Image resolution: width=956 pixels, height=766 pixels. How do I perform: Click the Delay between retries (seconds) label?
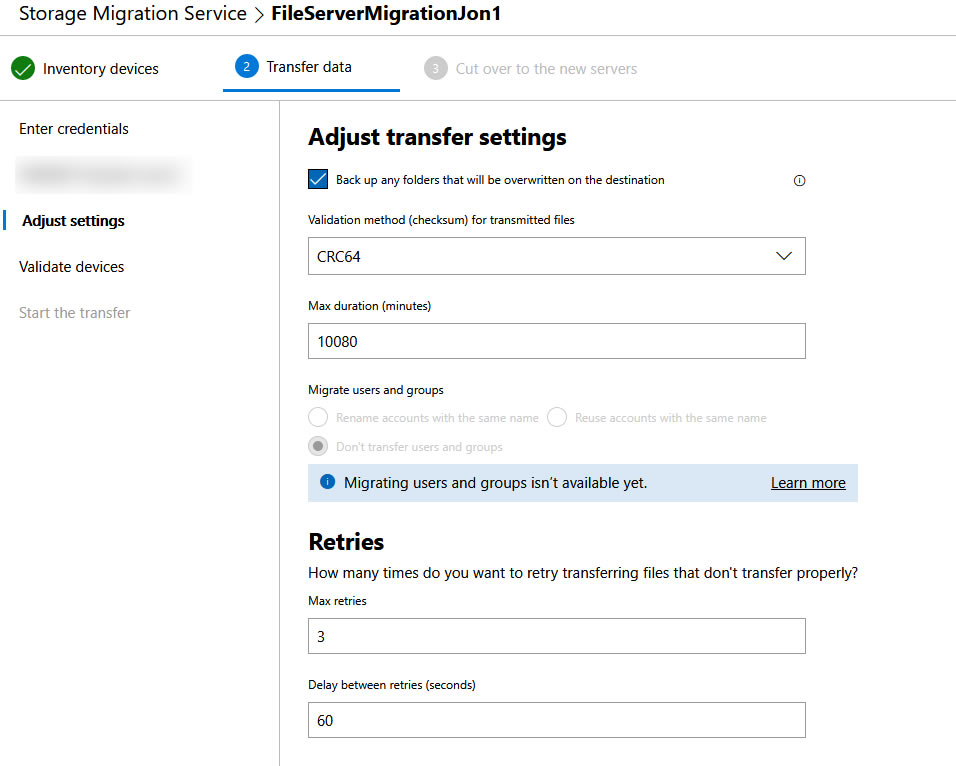click(391, 685)
